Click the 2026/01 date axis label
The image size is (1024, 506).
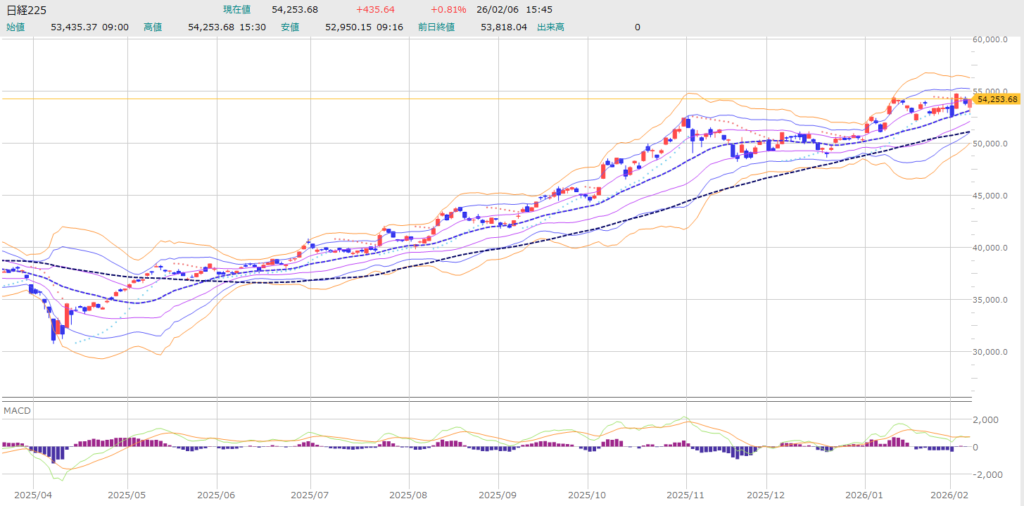[x=865, y=494]
